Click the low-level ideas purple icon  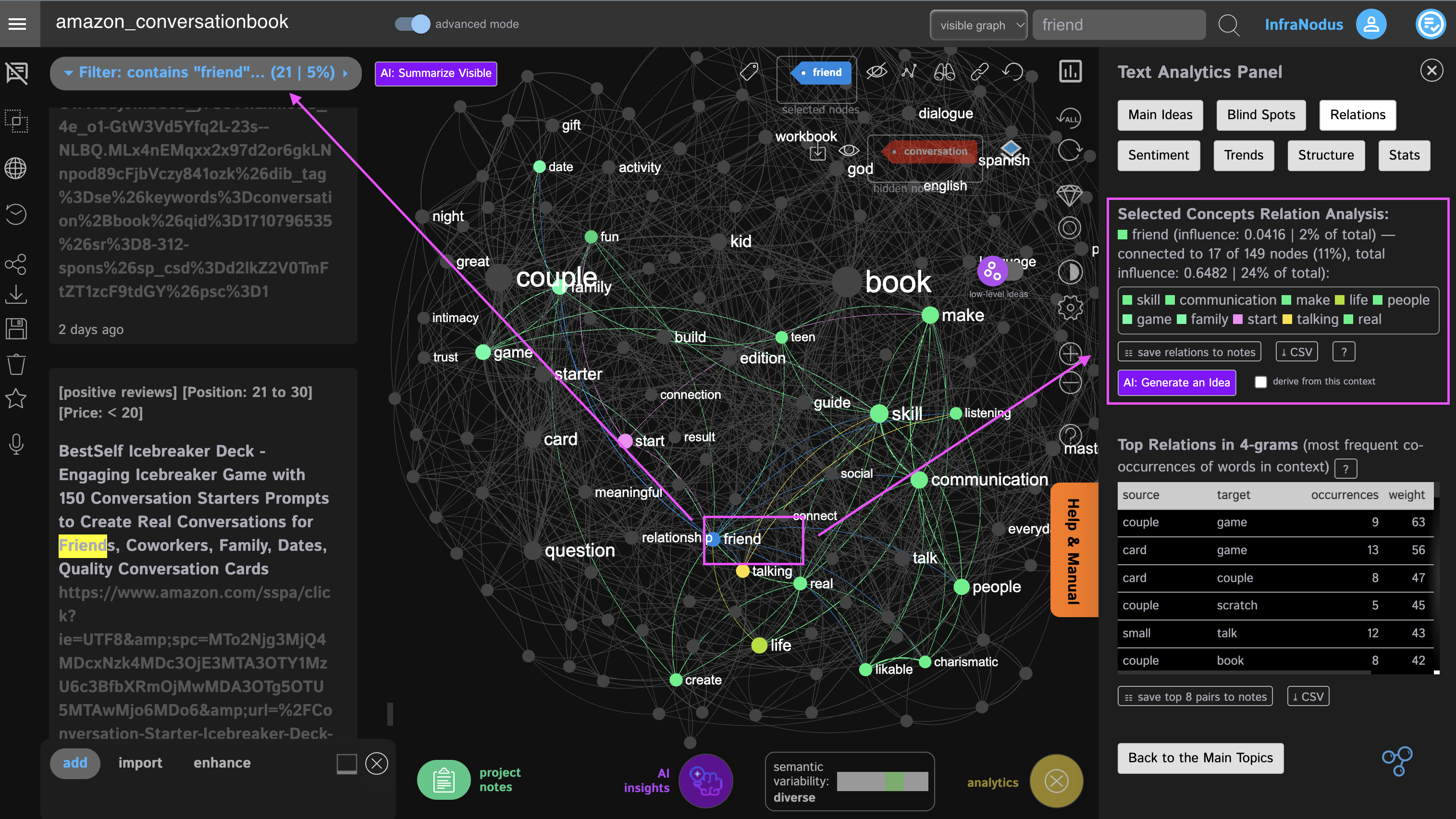(992, 272)
